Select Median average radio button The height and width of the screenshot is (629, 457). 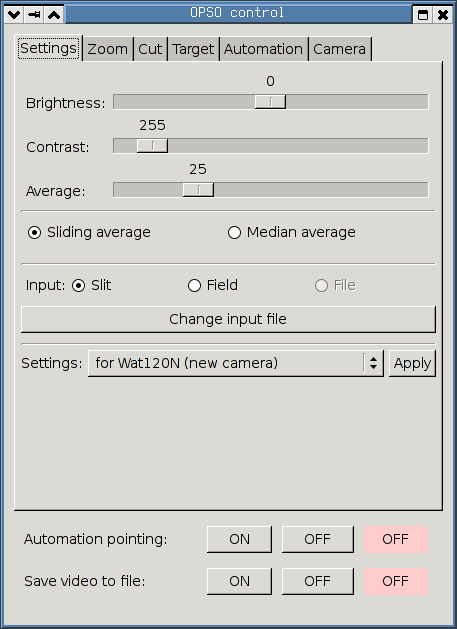pos(234,233)
